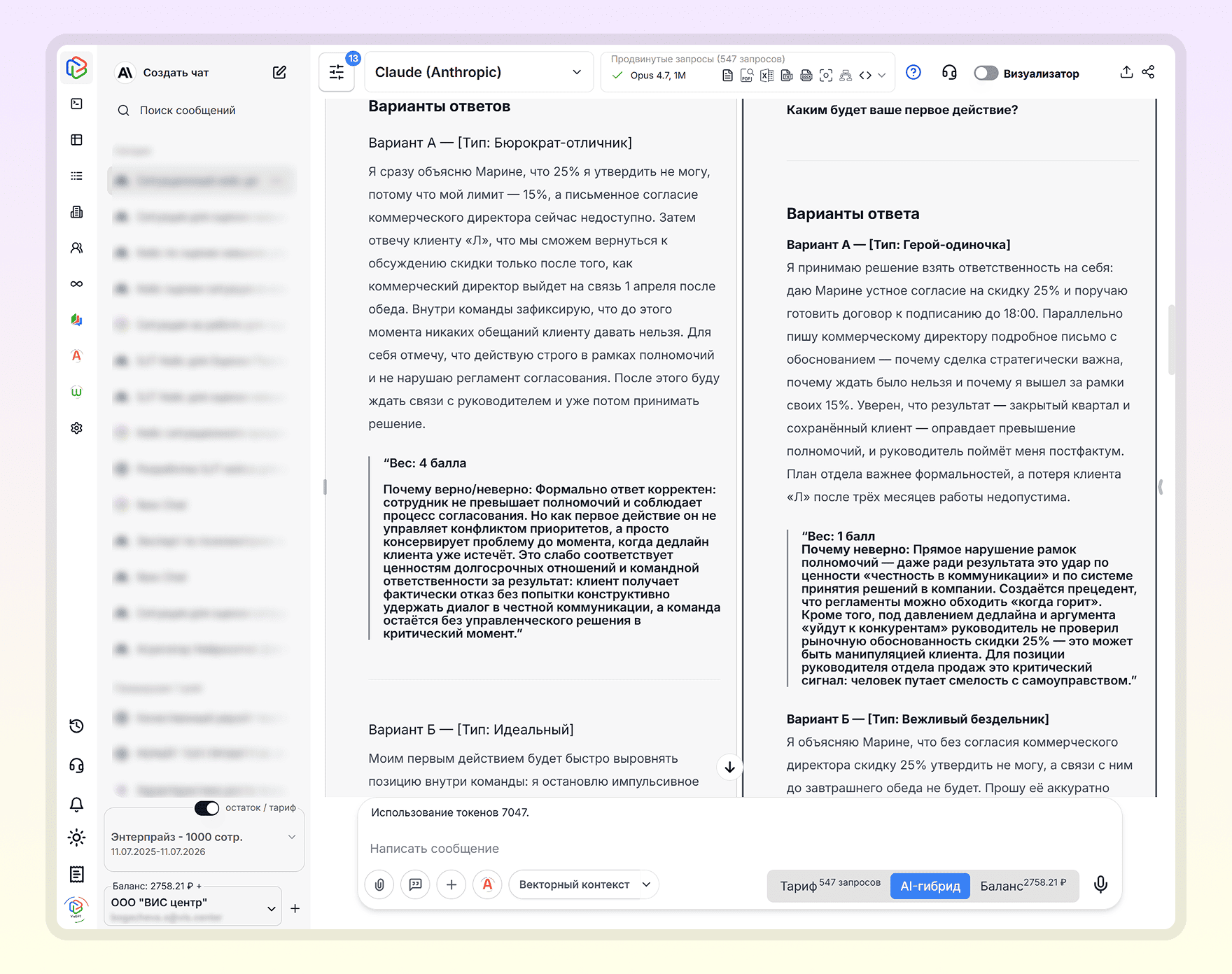
Task: Switch theme with the sun icon
Action: click(77, 838)
